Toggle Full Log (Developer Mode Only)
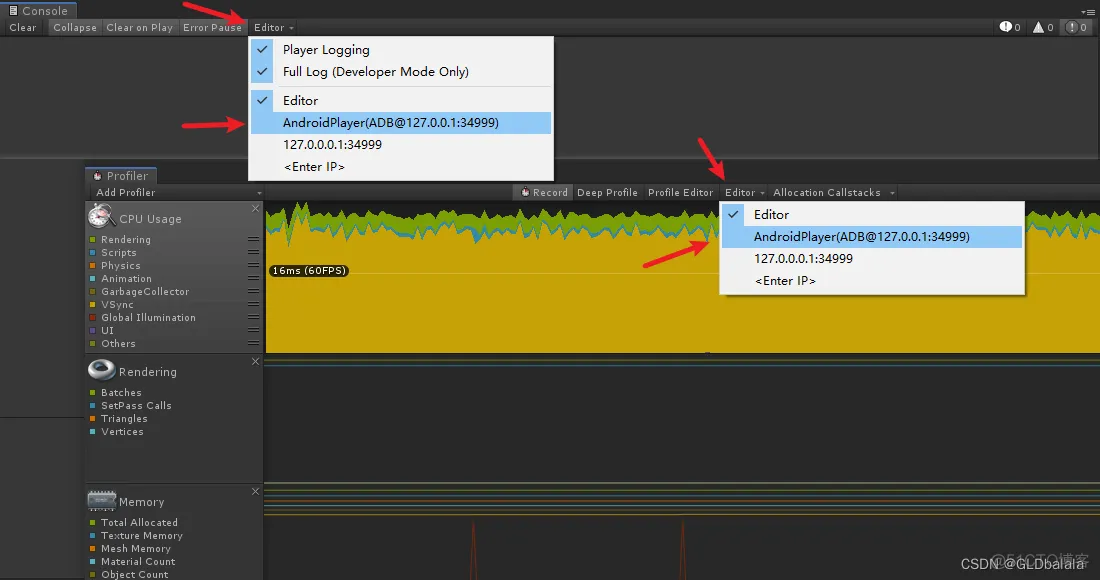1100x580 pixels. tap(401, 72)
